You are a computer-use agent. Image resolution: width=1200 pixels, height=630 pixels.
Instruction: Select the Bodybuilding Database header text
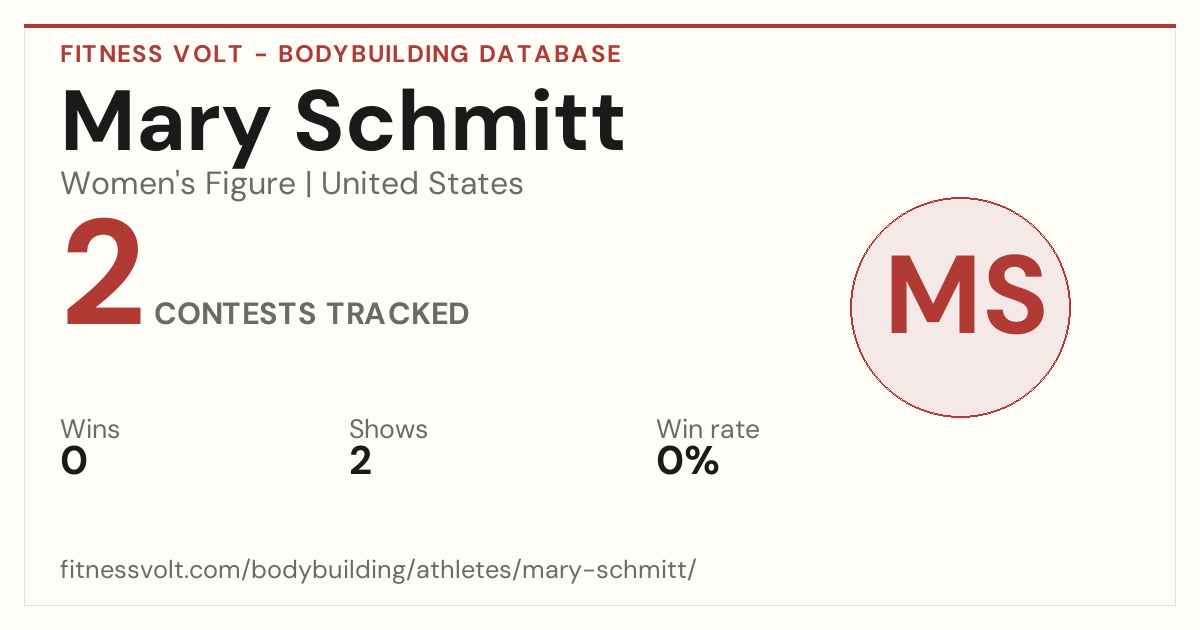[x=450, y=54]
